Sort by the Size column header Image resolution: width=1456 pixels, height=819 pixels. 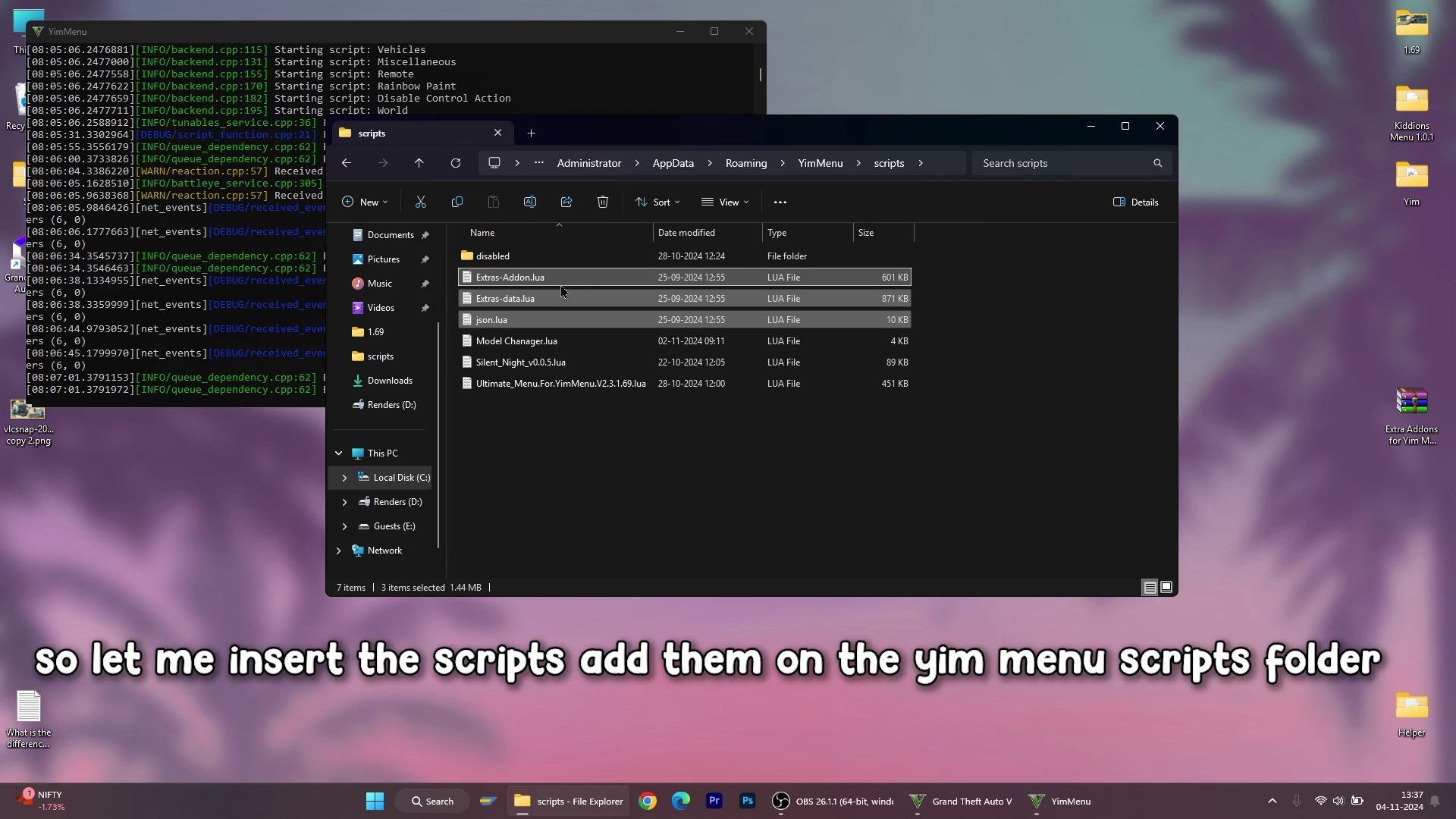[883, 233]
